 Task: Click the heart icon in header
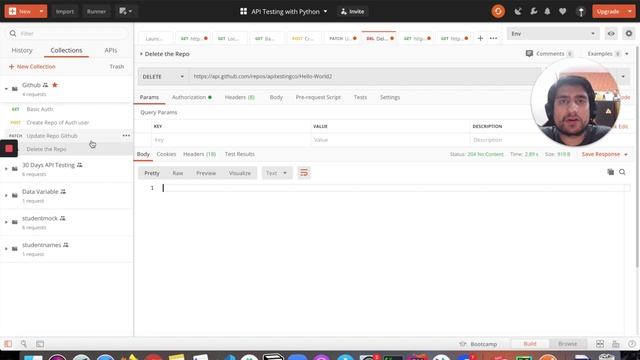click(x=562, y=11)
